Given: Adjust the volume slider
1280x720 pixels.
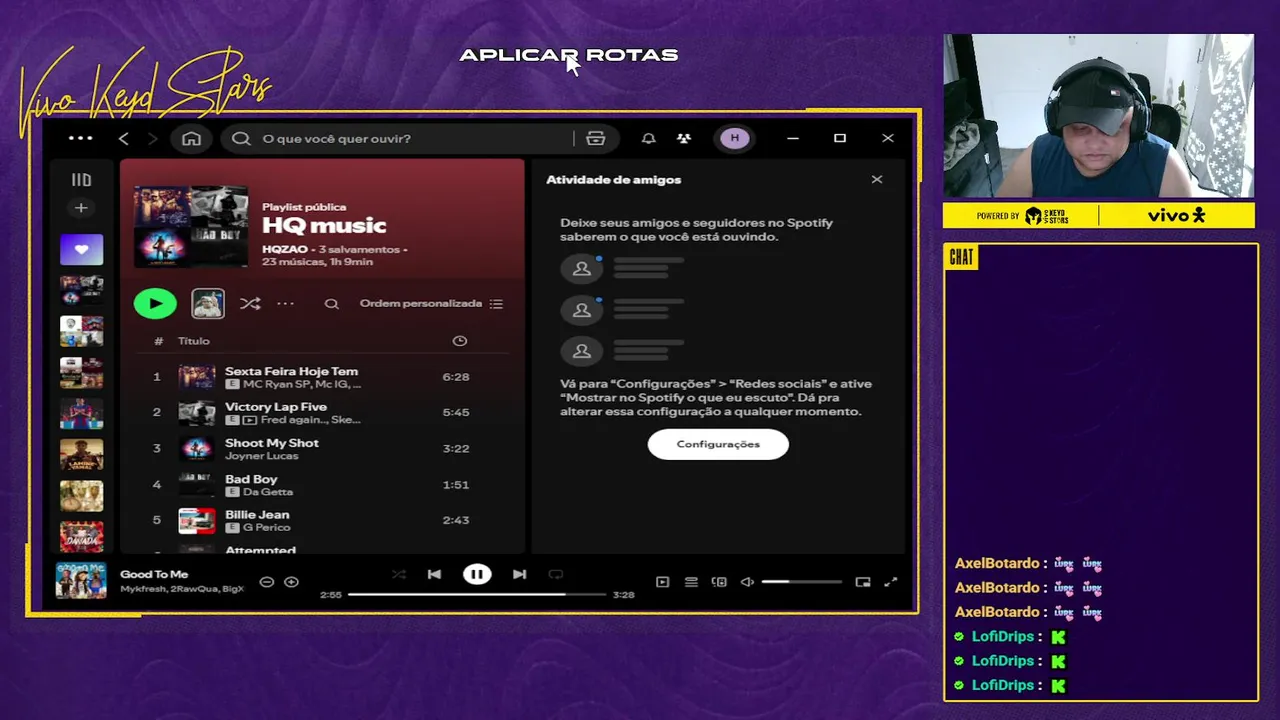Looking at the screenshot, I should 801,582.
